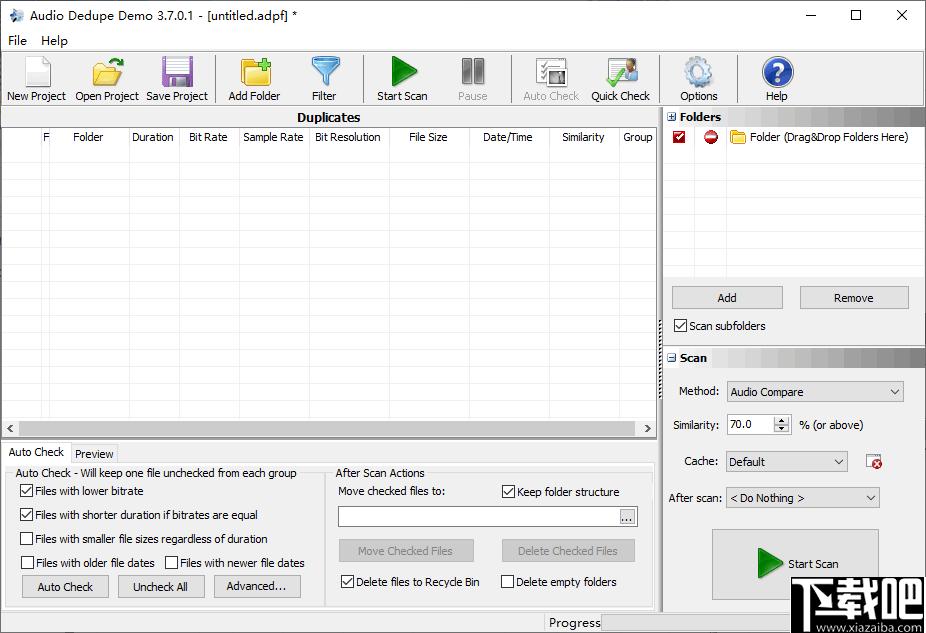Click the Move Checked Files button
This screenshot has width=926, height=633.
(x=406, y=550)
